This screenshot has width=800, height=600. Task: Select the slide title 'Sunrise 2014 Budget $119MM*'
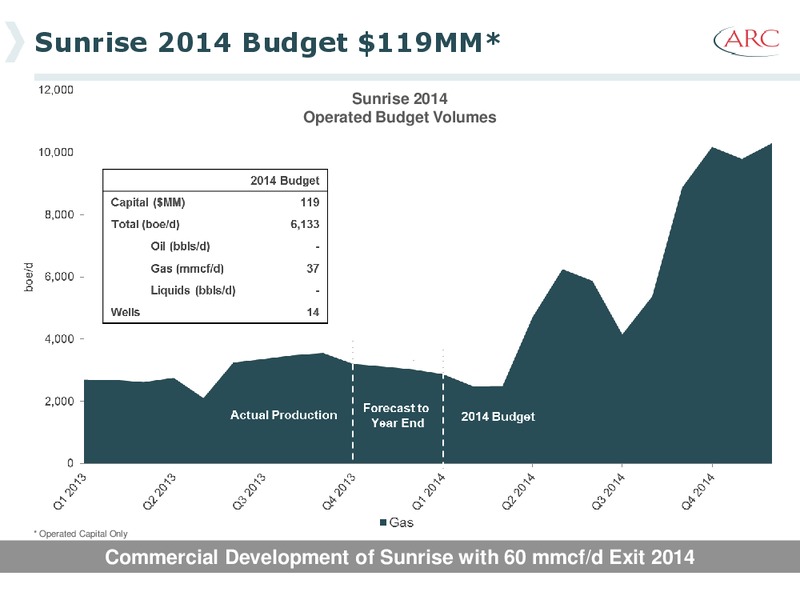(x=267, y=42)
